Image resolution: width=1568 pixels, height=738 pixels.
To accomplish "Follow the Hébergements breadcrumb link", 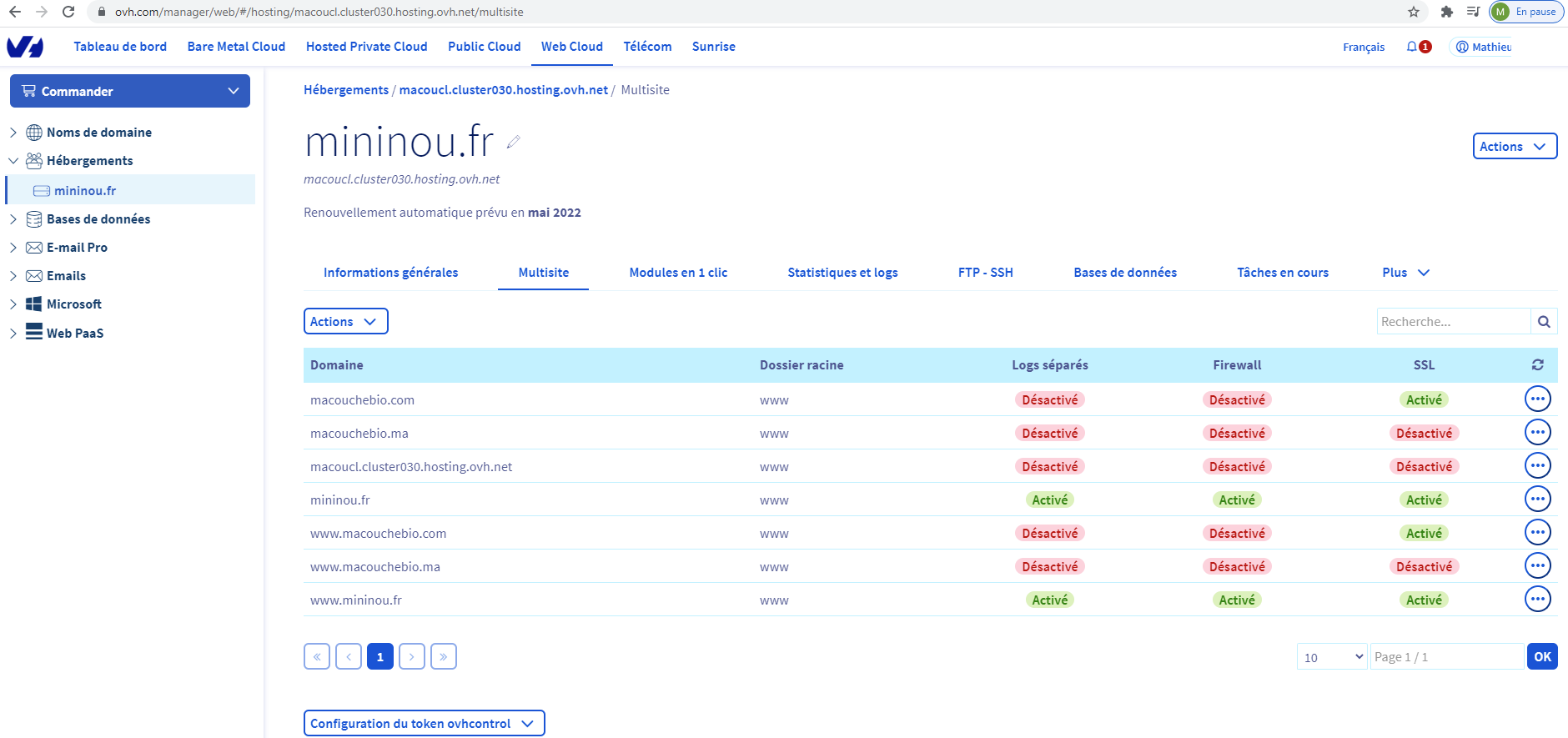I will 345,90.
